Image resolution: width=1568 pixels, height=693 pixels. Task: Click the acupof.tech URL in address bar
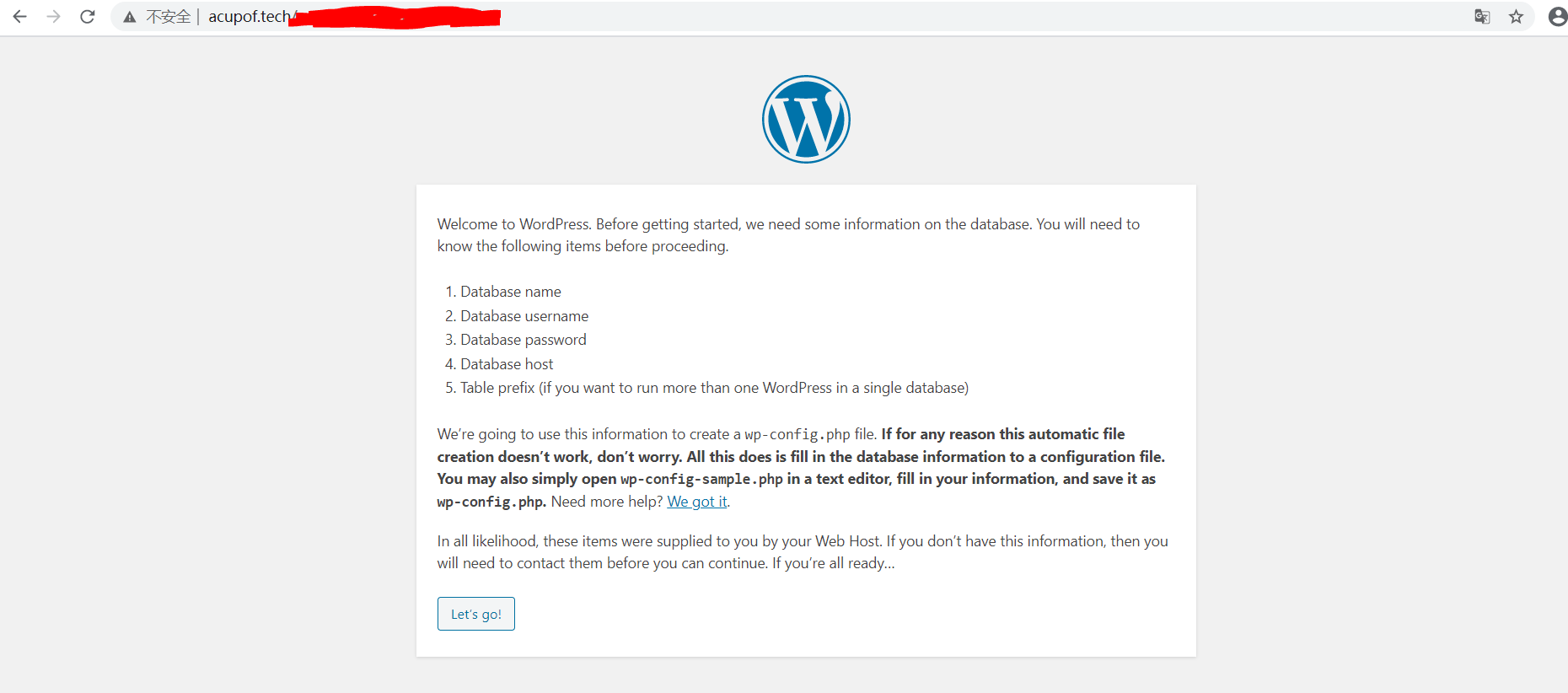click(x=249, y=17)
